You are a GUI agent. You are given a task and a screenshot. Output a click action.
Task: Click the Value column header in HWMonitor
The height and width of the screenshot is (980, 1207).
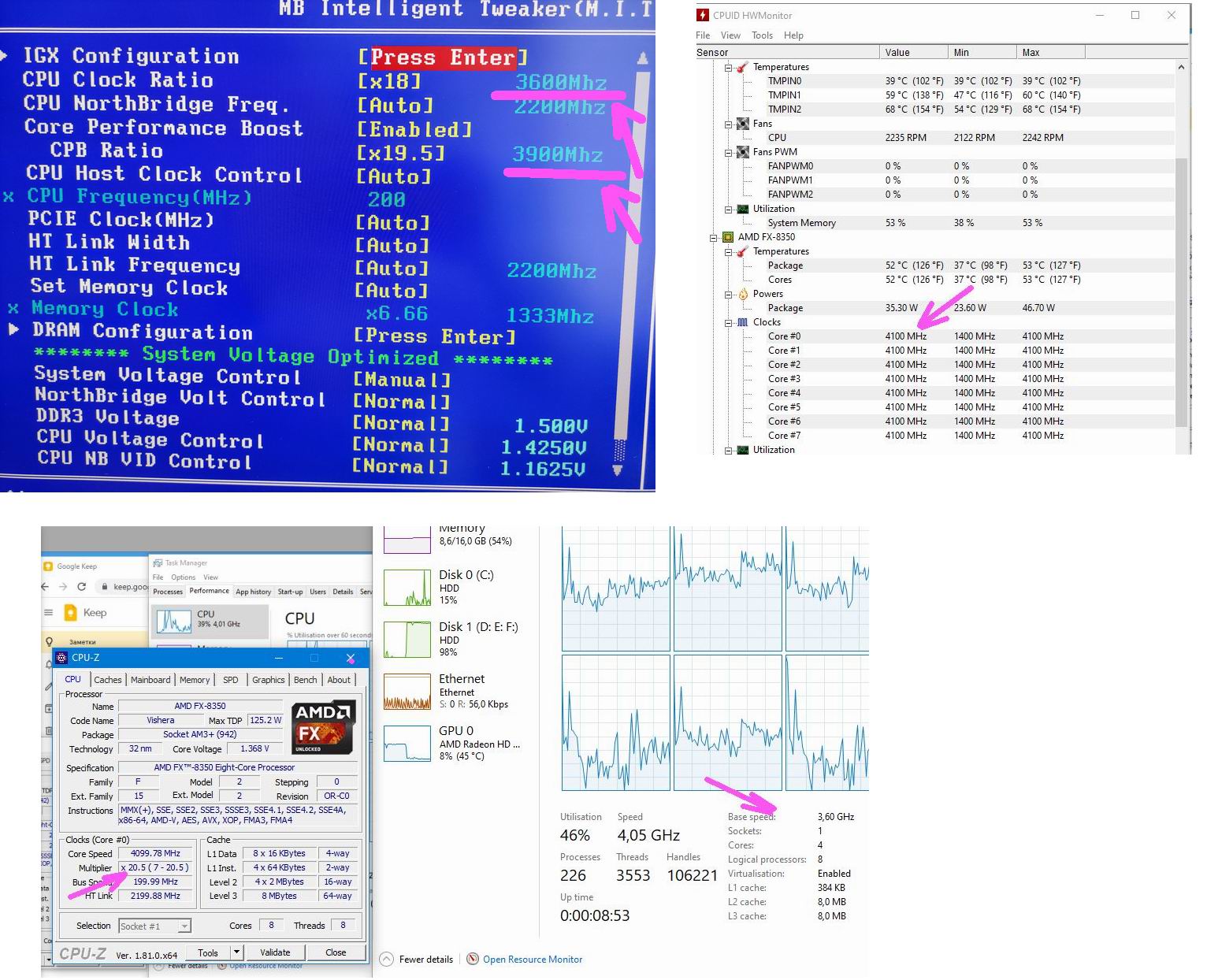coord(914,53)
